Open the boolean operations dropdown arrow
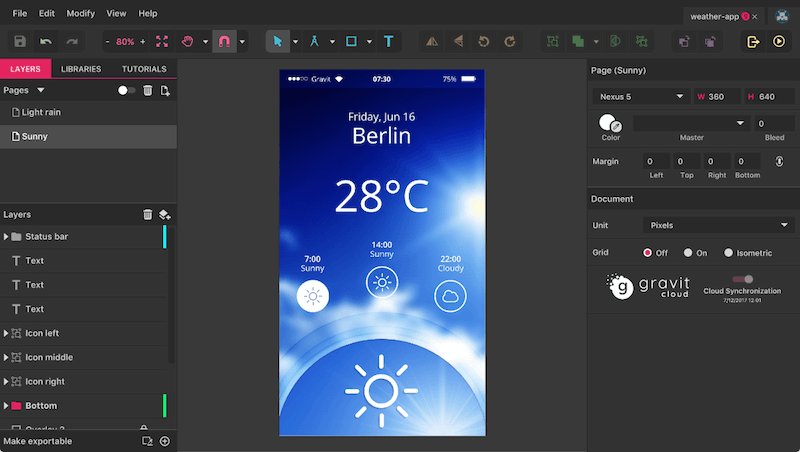This screenshot has height=452, width=800. coord(595,42)
